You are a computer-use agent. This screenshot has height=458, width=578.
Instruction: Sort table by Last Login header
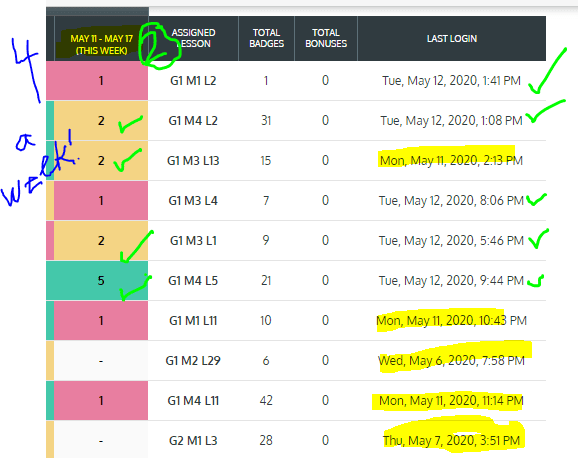point(452,38)
